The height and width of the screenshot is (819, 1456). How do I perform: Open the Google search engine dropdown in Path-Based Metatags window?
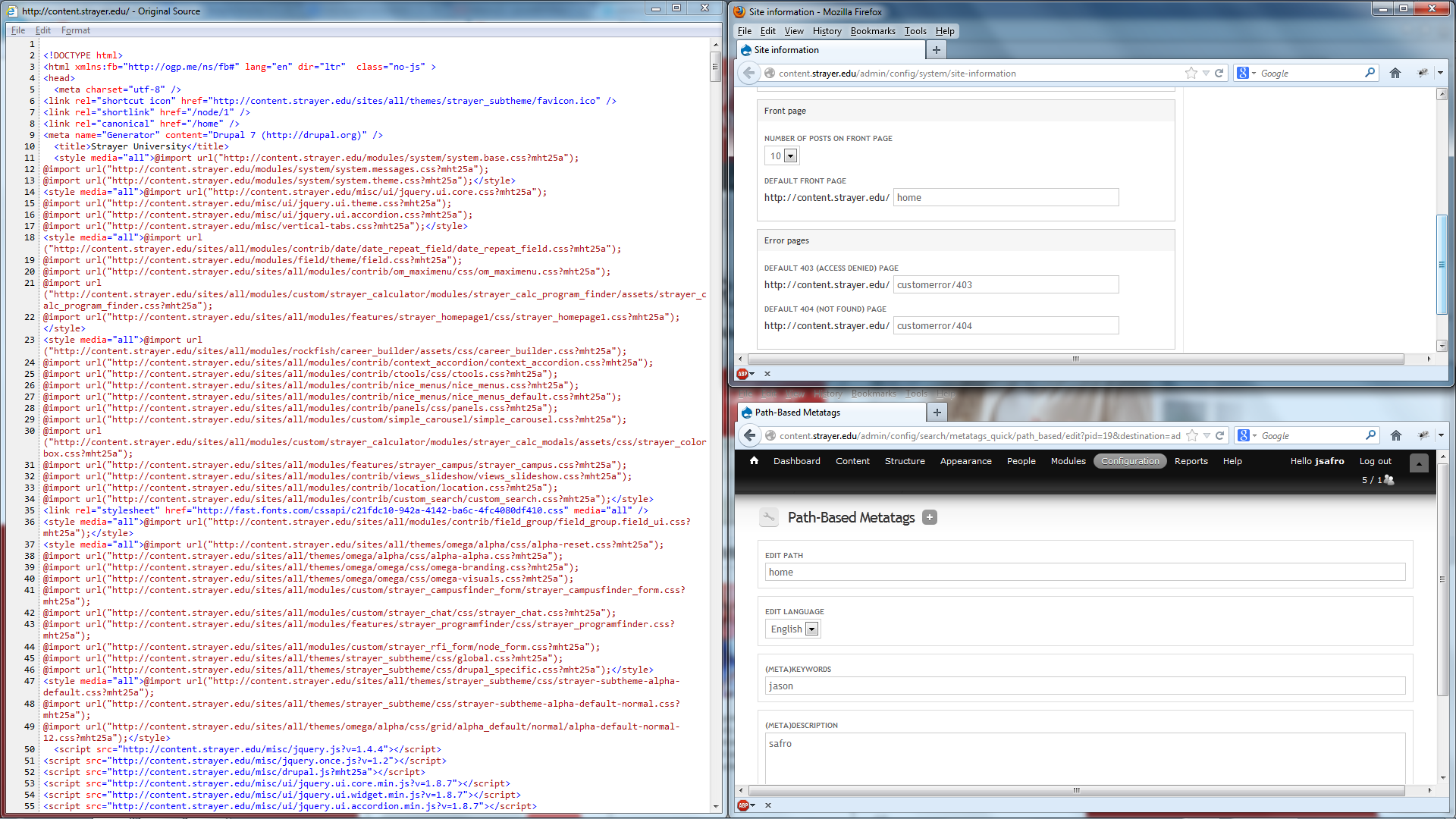coord(1247,435)
